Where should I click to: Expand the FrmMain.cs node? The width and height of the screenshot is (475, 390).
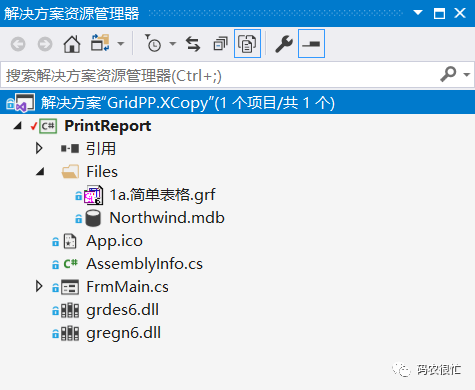39,286
